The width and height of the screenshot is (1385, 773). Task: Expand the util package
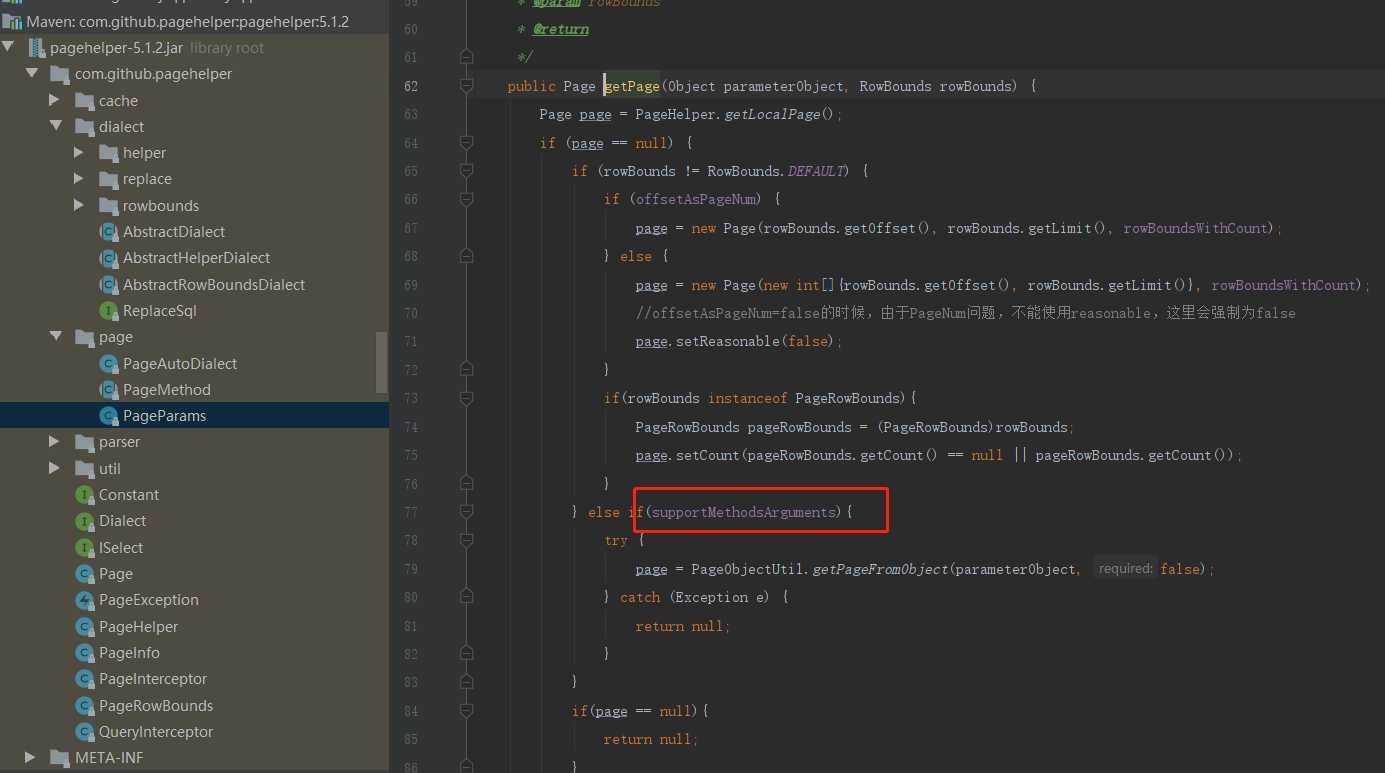(55, 468)
